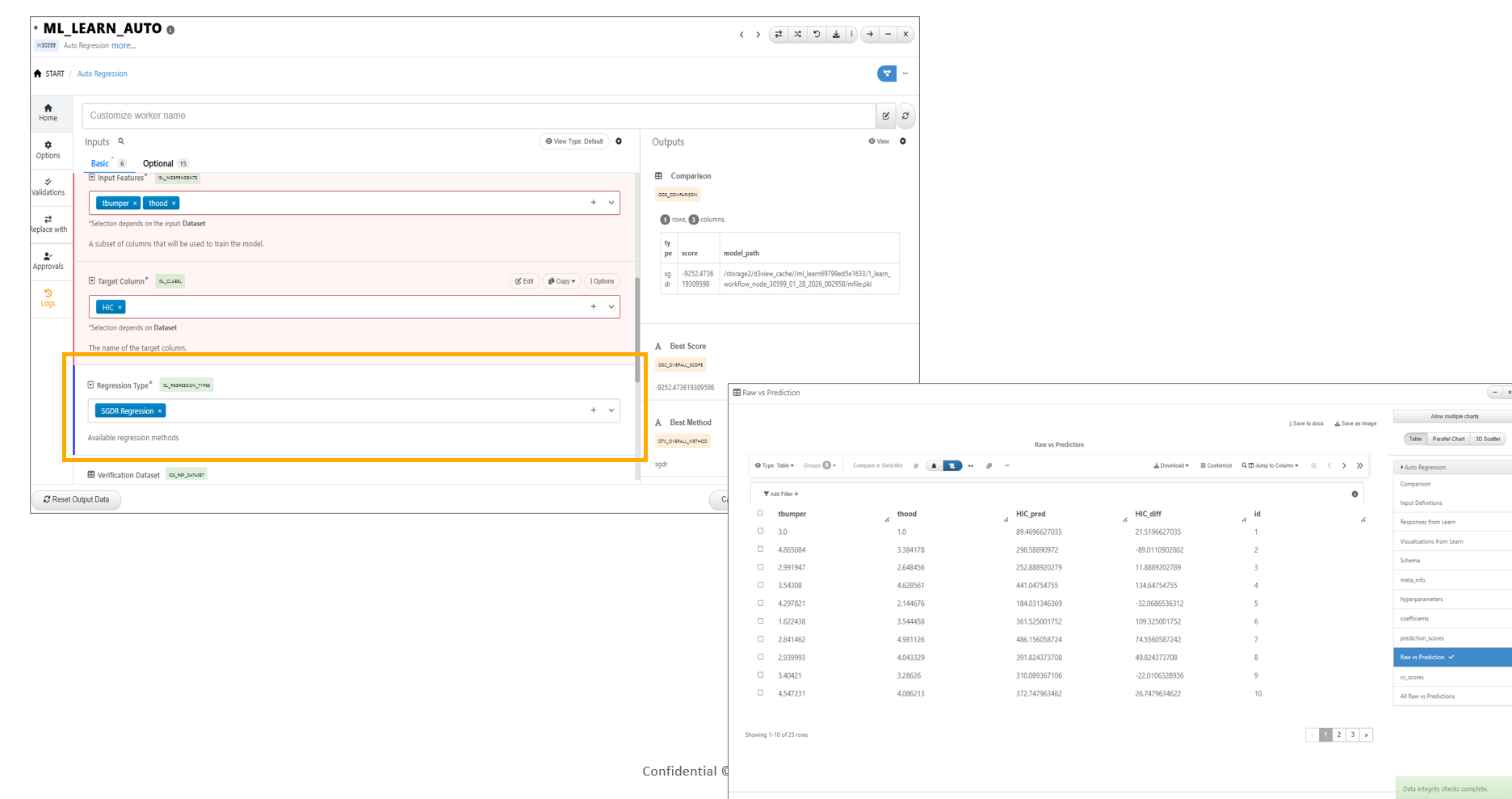The height and width of the screenshot is (799, 1512).
Task: Click the shuffle icon in the top toolbar
Action: pyautogui.click(x=797, y=35)
